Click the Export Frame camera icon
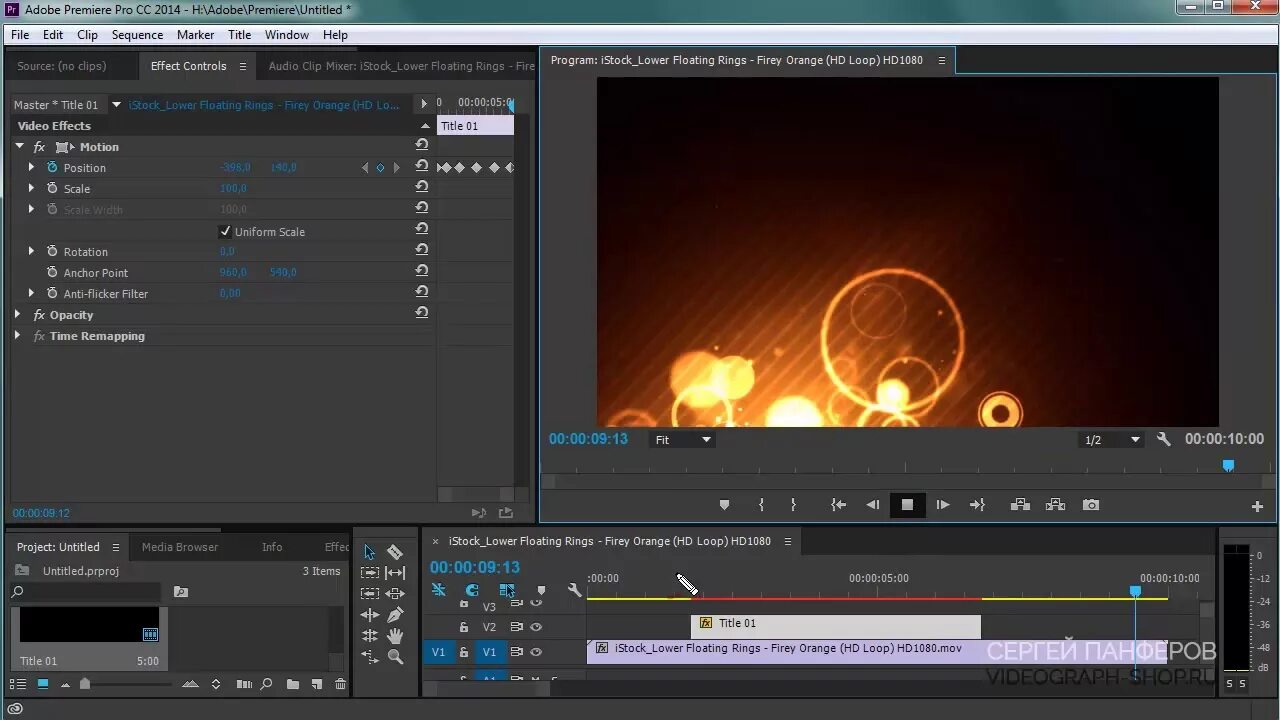 [1091, 505]
